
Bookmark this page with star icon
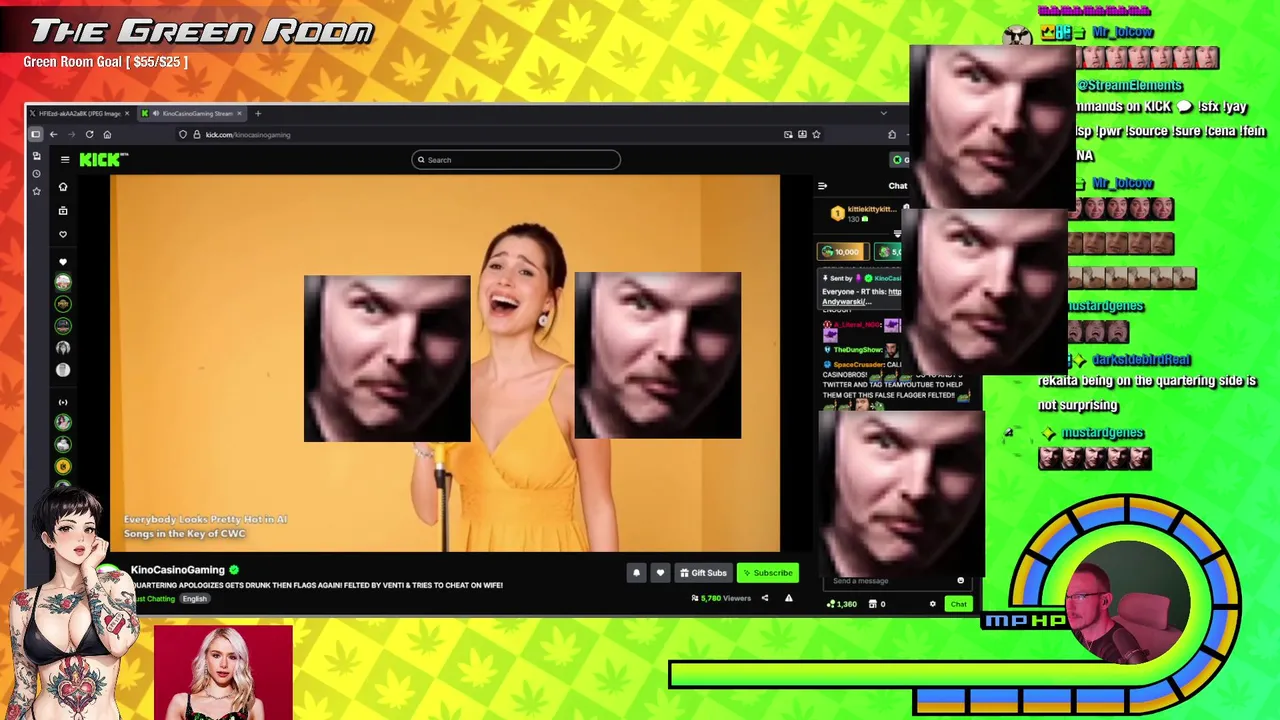point(816,134)
